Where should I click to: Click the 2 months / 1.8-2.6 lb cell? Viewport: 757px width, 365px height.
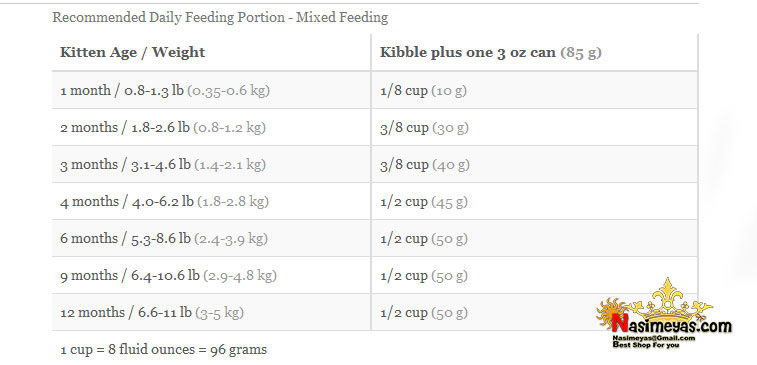211,127
